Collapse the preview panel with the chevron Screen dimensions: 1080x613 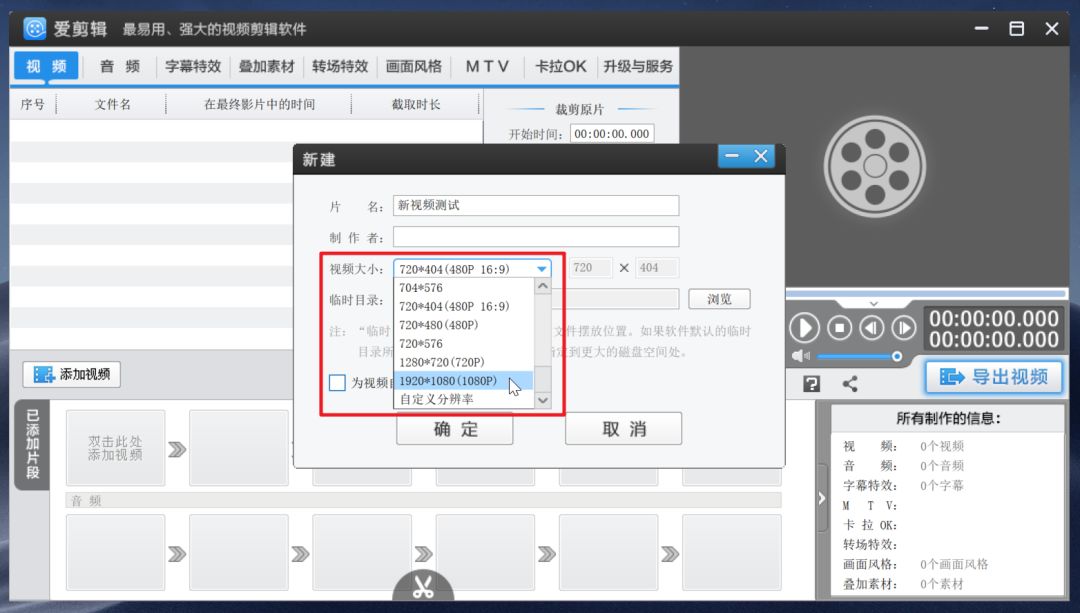click(874, 305)
